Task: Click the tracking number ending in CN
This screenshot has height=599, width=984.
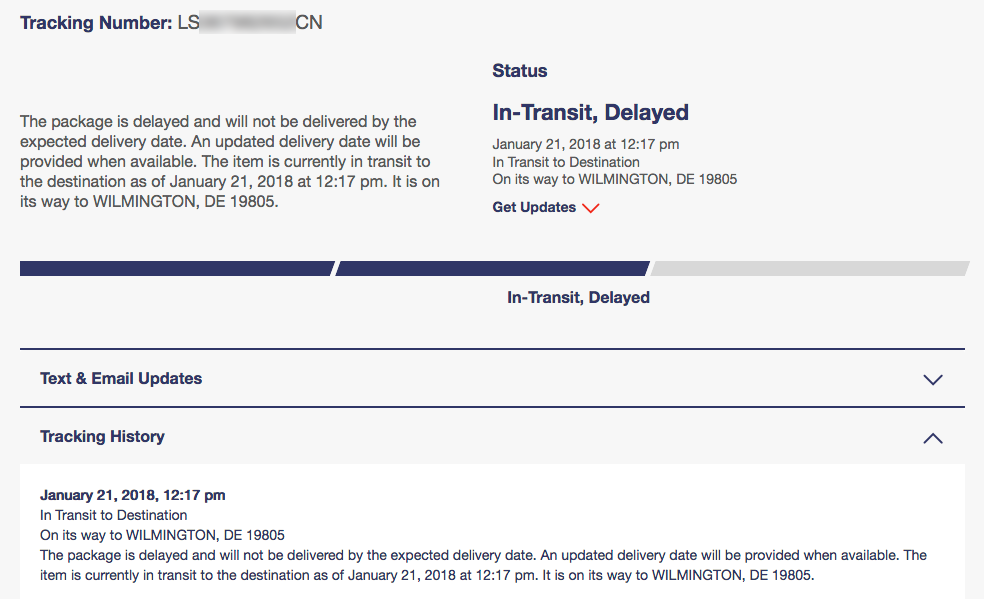Action: pyautogui.click(x=250, y=22)
